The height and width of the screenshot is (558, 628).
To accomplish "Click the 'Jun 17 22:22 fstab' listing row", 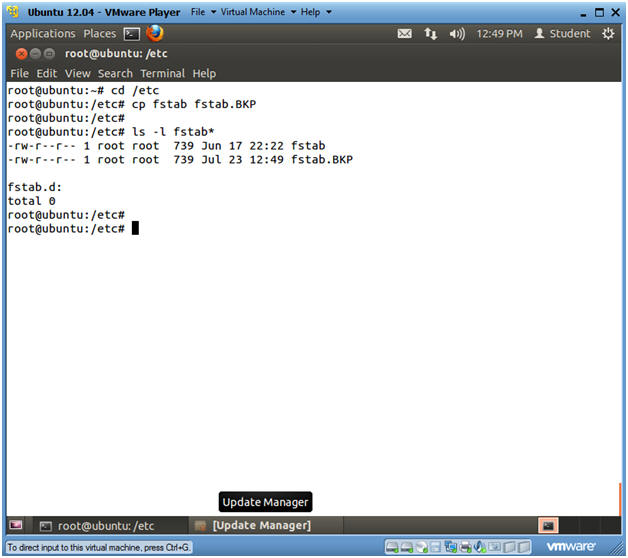I will tap(166, 146).
